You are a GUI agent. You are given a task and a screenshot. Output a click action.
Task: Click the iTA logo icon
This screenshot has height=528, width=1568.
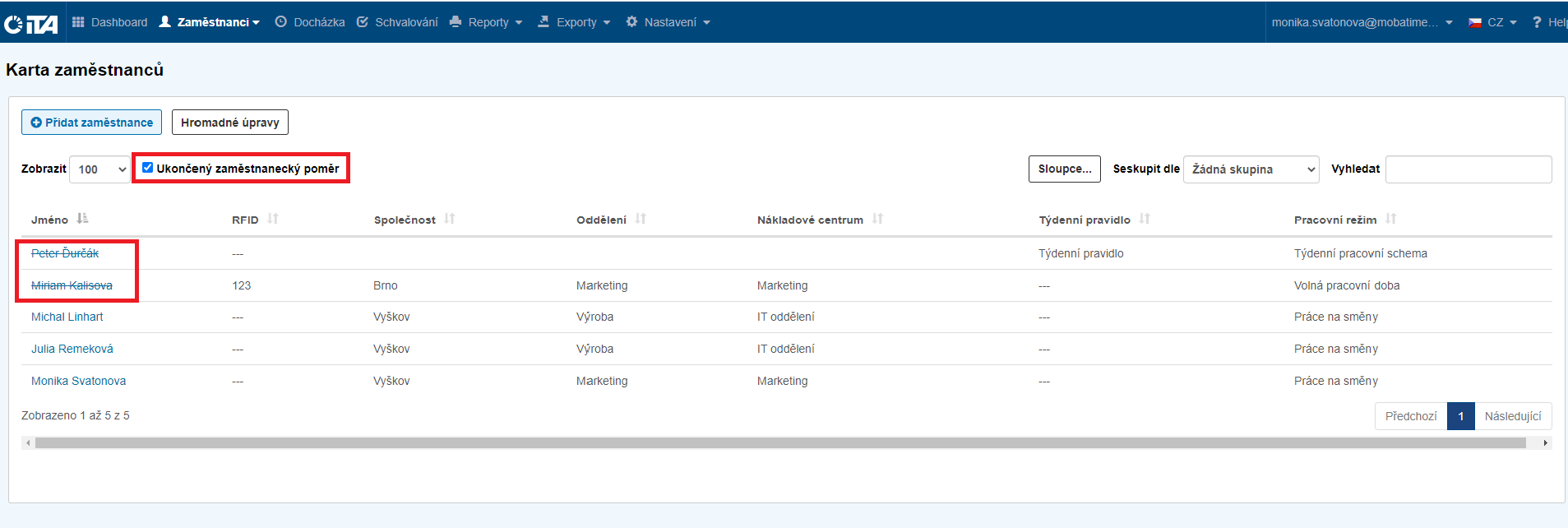[31, 24]
